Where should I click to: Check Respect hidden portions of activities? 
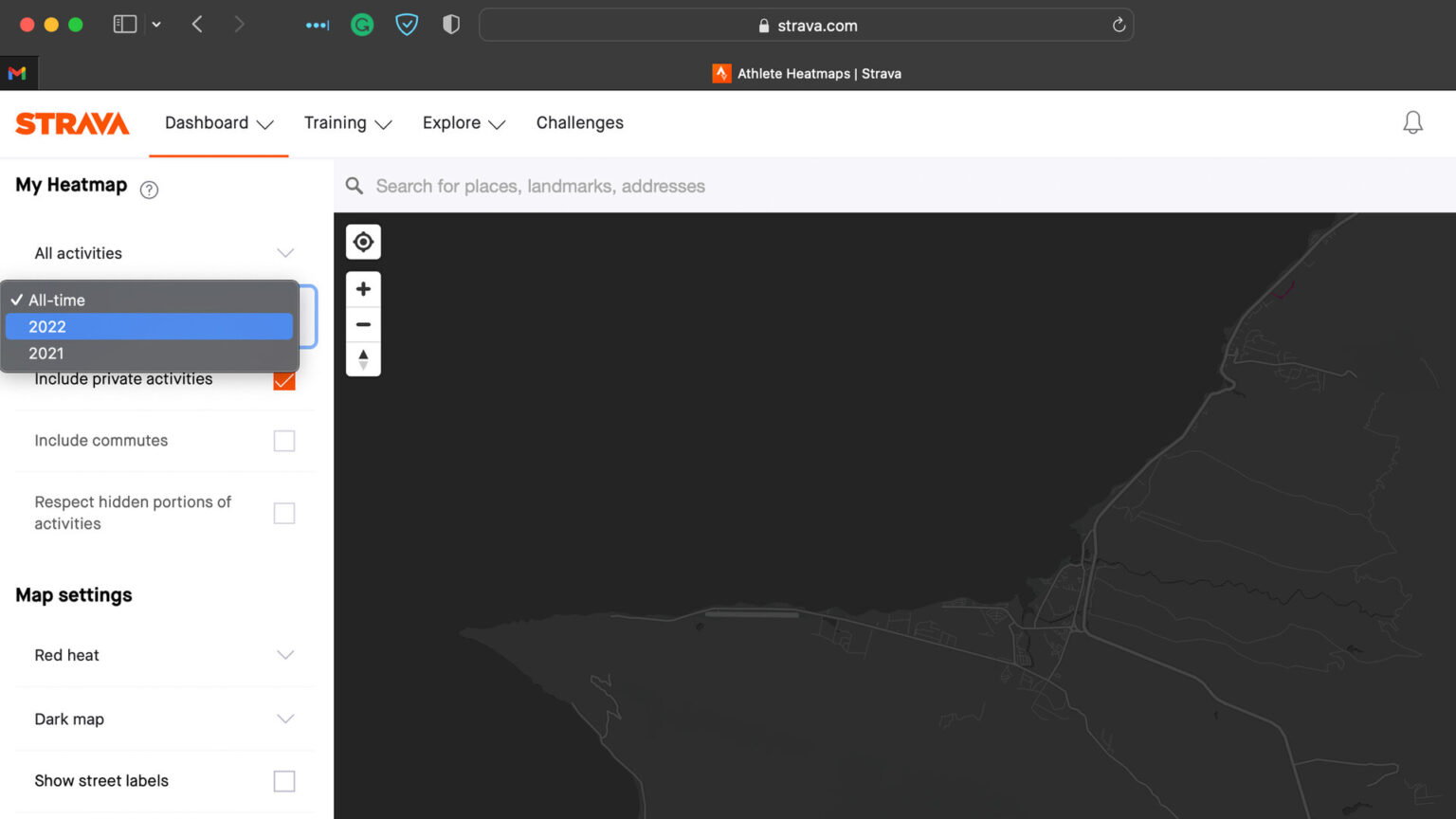283,512
